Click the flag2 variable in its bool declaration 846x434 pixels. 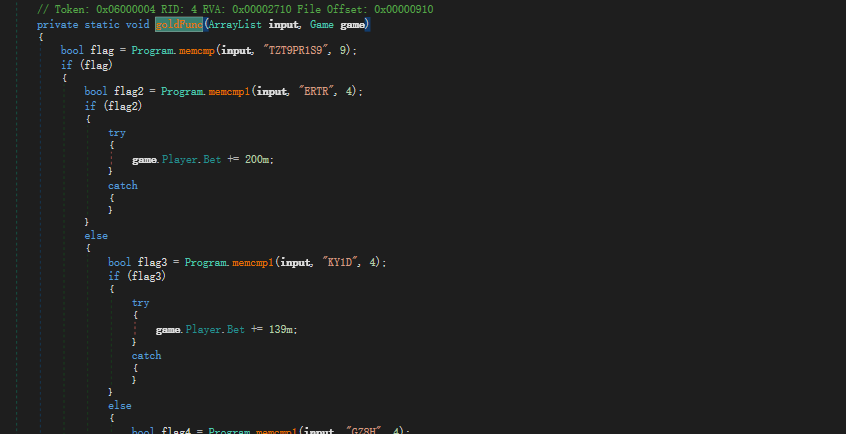(129, 91)
